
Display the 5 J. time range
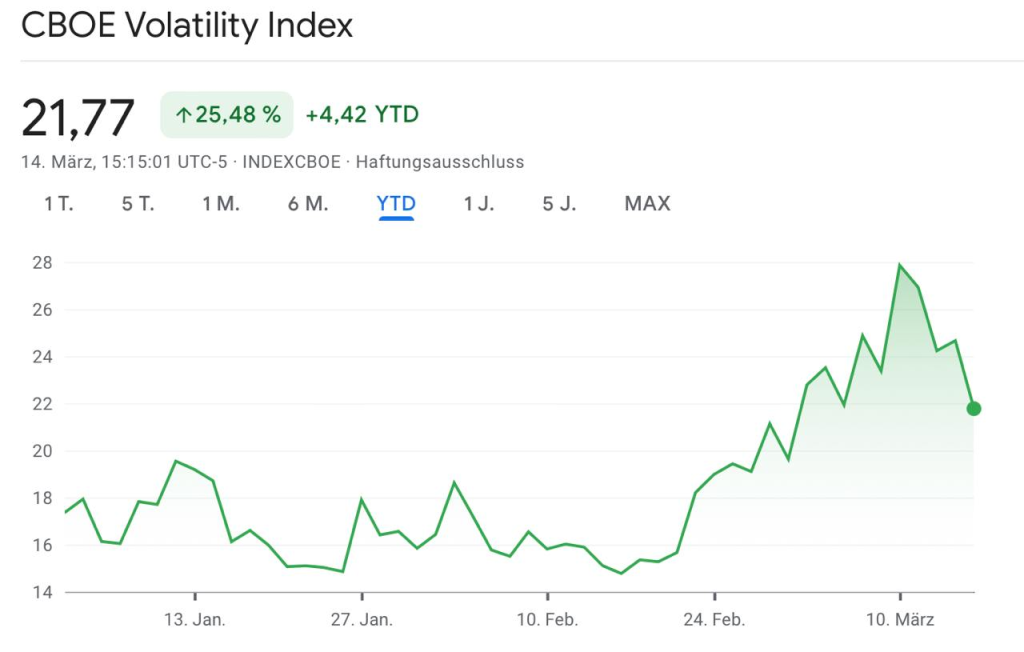pyautogui.click(x=560, y=204)
